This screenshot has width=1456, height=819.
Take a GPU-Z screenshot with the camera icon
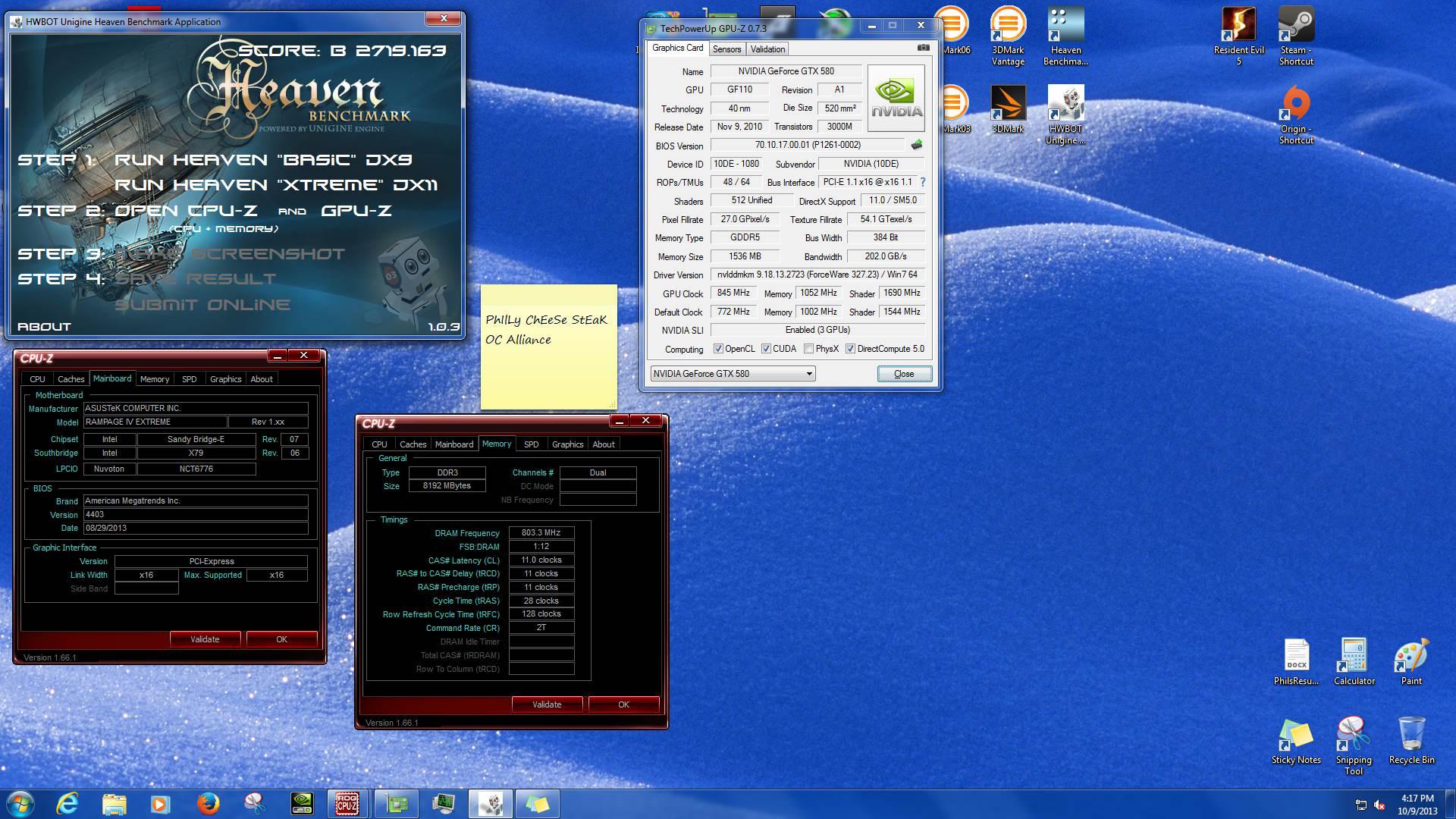tap(923, 48)
